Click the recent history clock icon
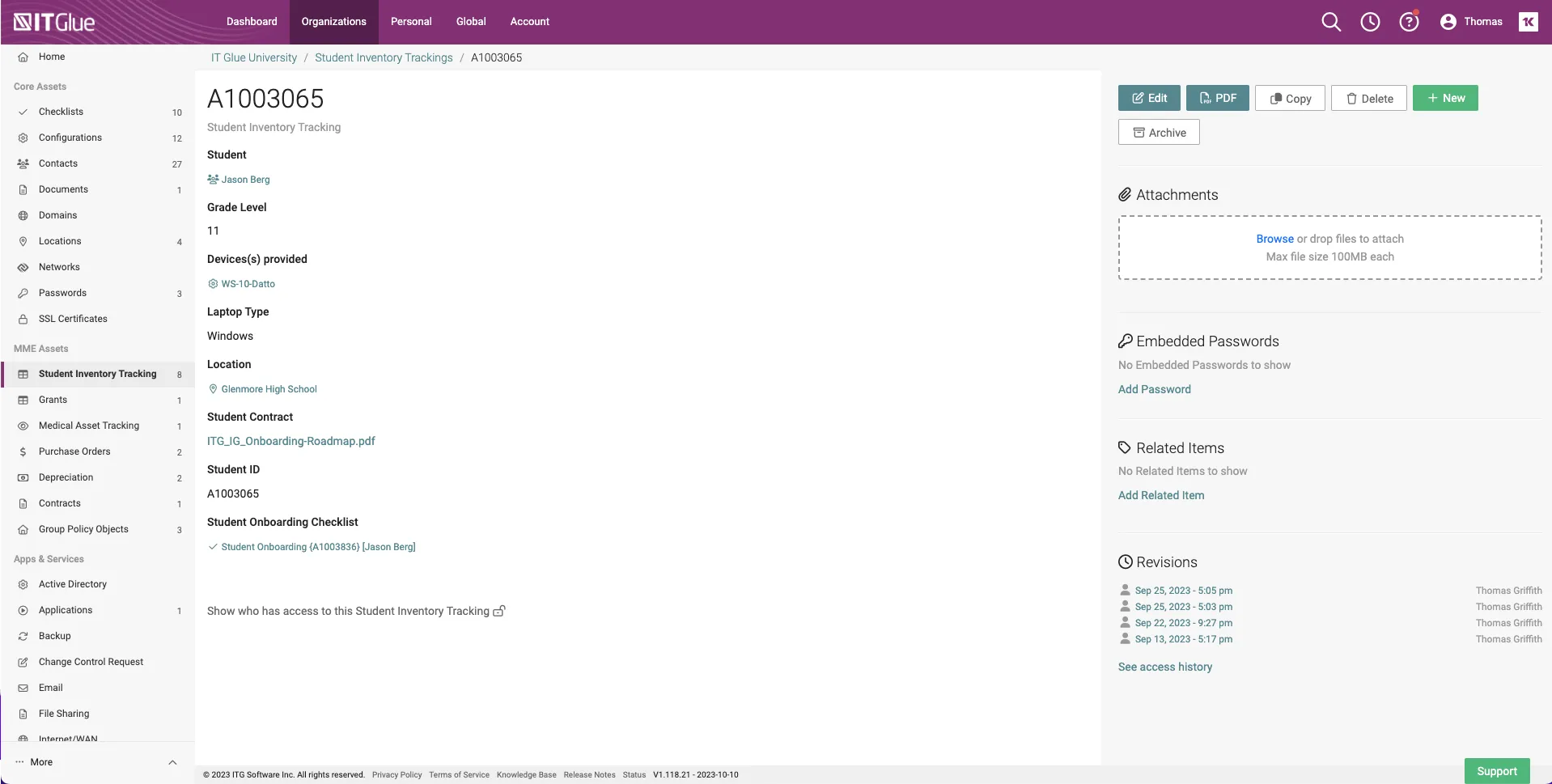The image size is (1552, 784). [1370, 22]
